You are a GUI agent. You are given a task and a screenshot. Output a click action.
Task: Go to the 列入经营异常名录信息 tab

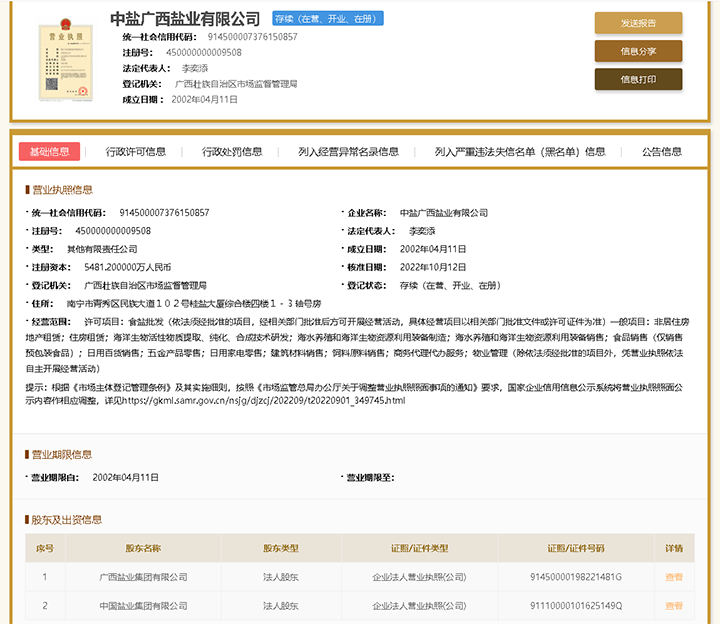(348, 152)
